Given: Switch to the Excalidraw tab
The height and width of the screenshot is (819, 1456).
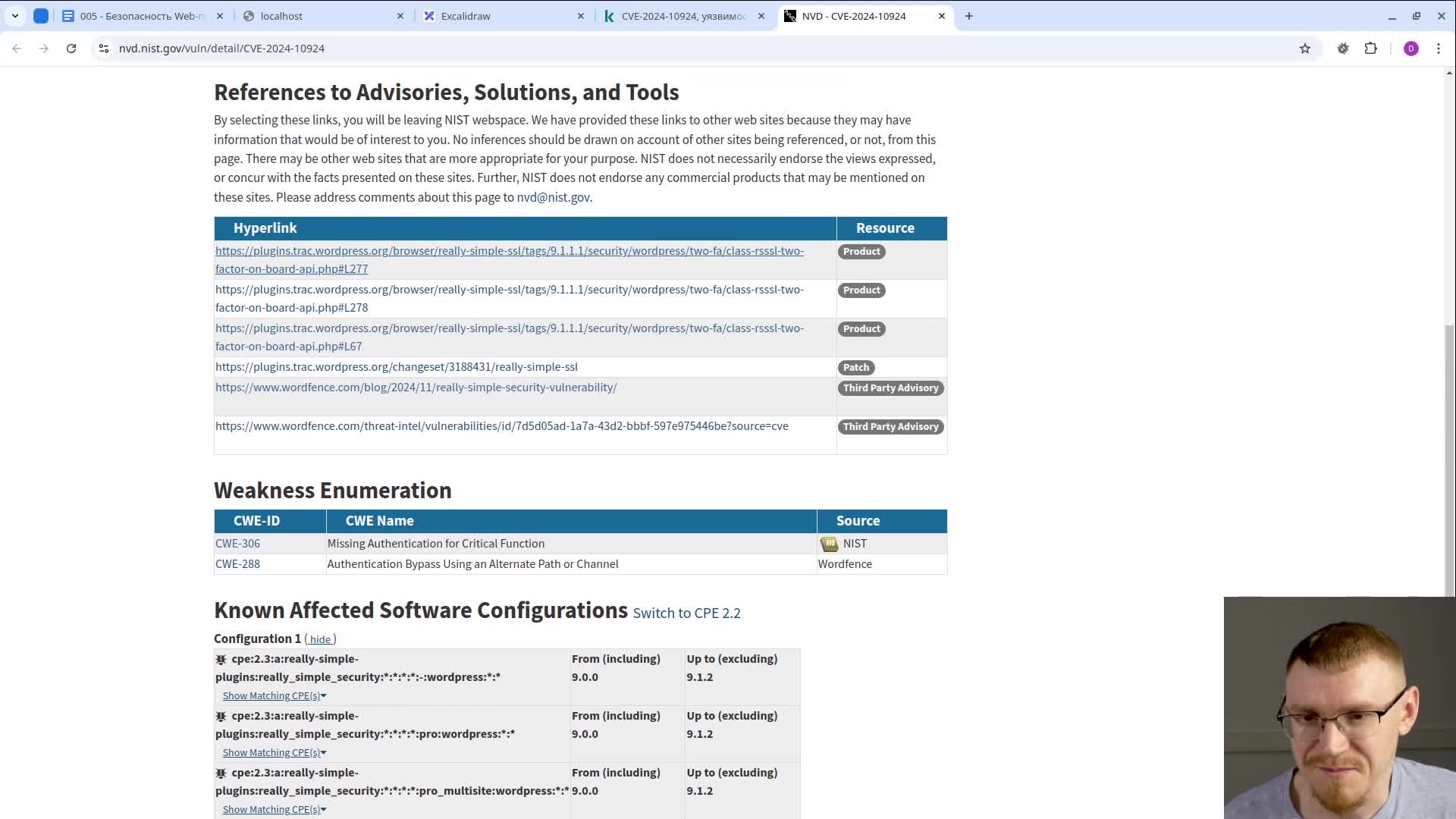Looking at the screenshot, I should pos(466,16).
